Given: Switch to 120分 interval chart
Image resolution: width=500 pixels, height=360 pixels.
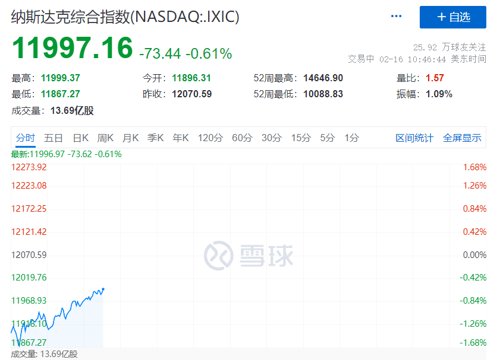Looking at the screenshot, I should coord(210,138).
